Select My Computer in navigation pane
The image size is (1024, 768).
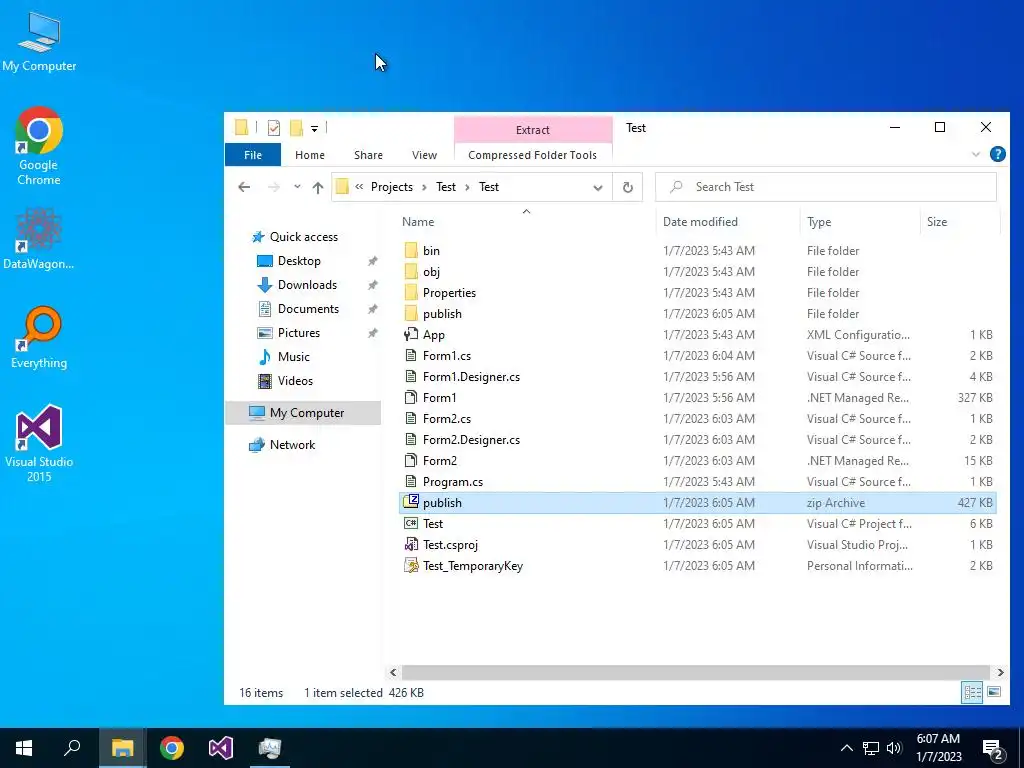point(304,413)
